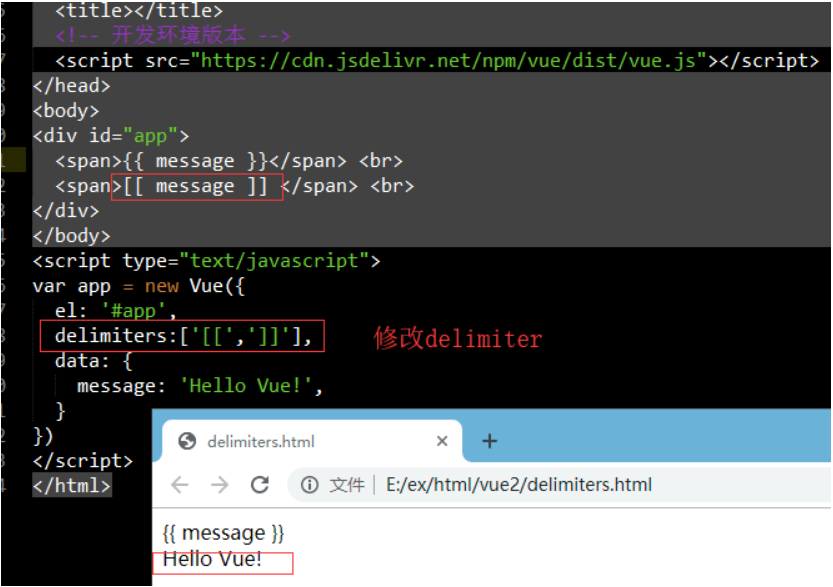Screen dimensions: 833x587
Task: Click the <title></title> line
Action: (139, 11)
